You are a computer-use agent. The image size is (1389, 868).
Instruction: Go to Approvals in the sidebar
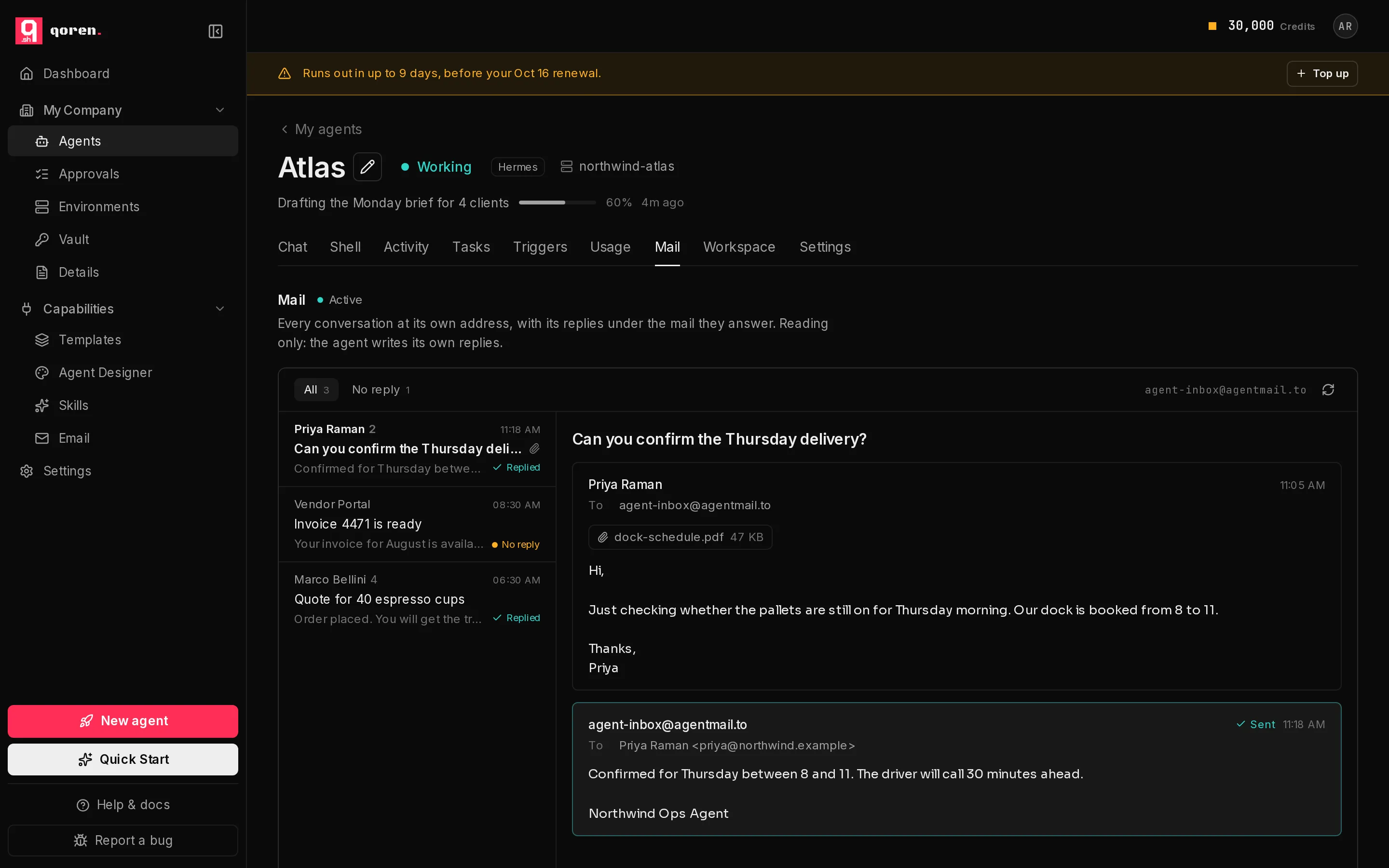click(x=123, y=174)
